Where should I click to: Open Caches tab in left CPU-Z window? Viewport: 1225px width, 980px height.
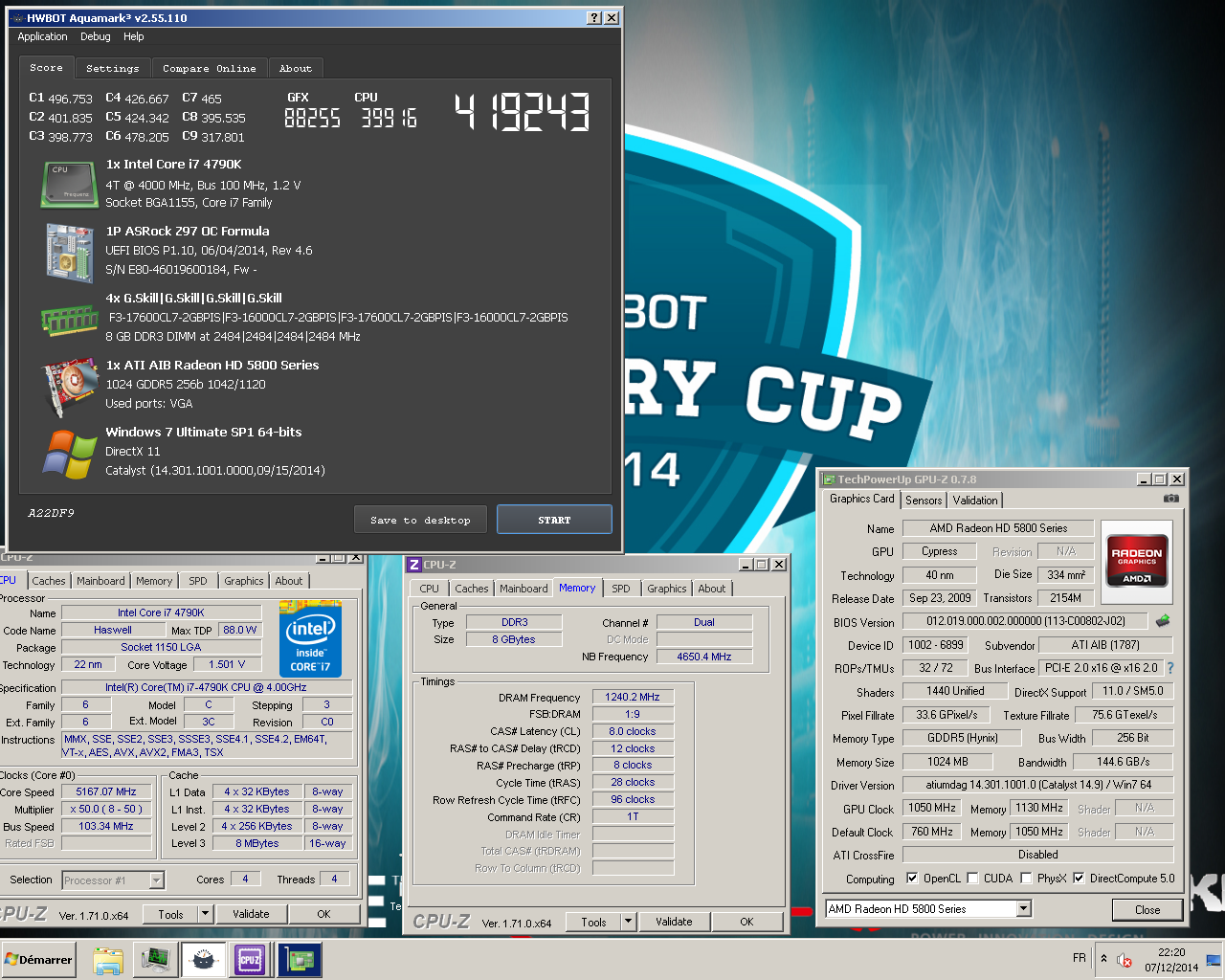(49, 581)
